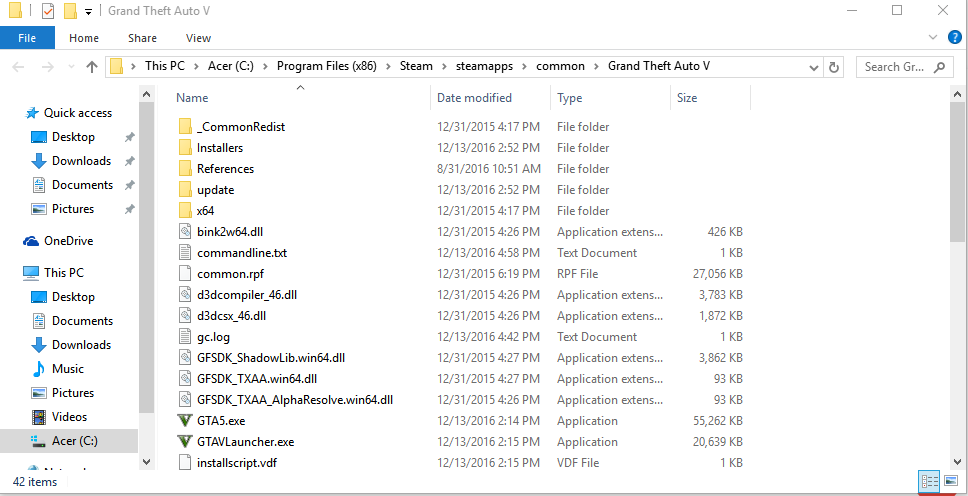Open the File menu tab
Image resolution: width=968 pixels, height=496 pixels.
coord(27,38)
